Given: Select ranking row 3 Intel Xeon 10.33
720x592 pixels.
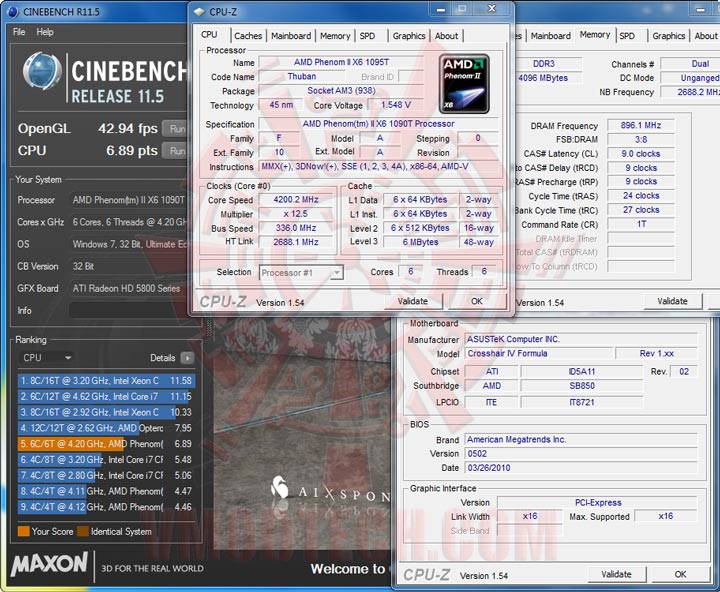Looking at the screenshot, I should (x=105, y=412).
